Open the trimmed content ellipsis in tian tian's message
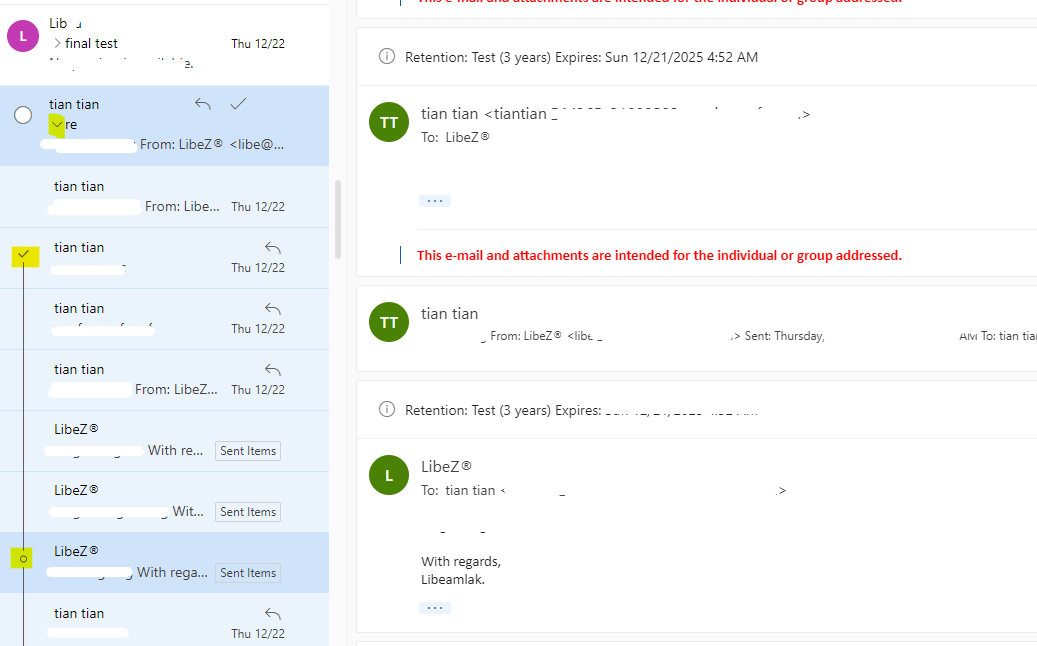Viewport: 1037px width, 646px height. click(x=435, y=200)
